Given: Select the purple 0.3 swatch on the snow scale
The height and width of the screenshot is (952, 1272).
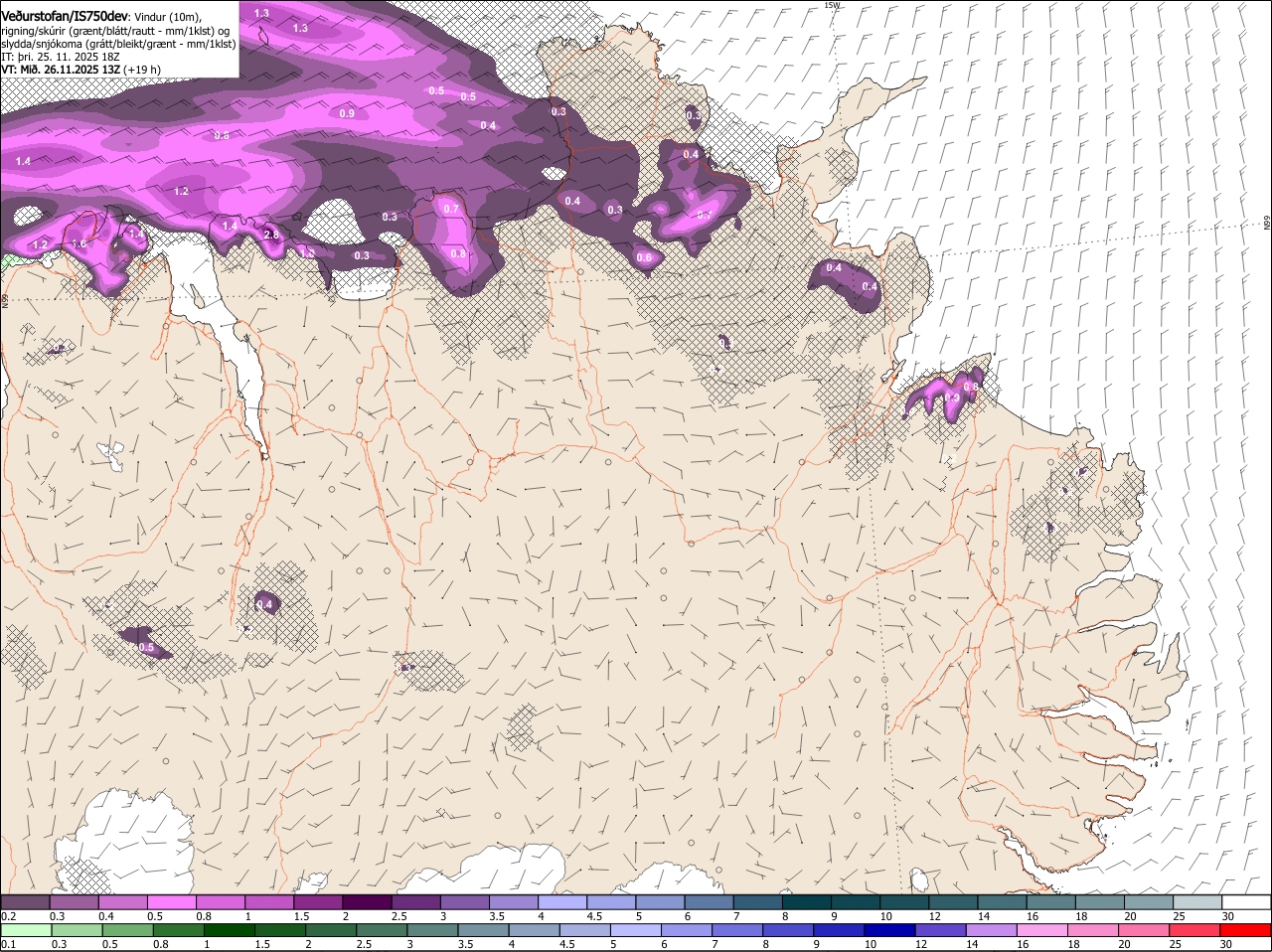Looking at the screenshot, I should [74, 902].
